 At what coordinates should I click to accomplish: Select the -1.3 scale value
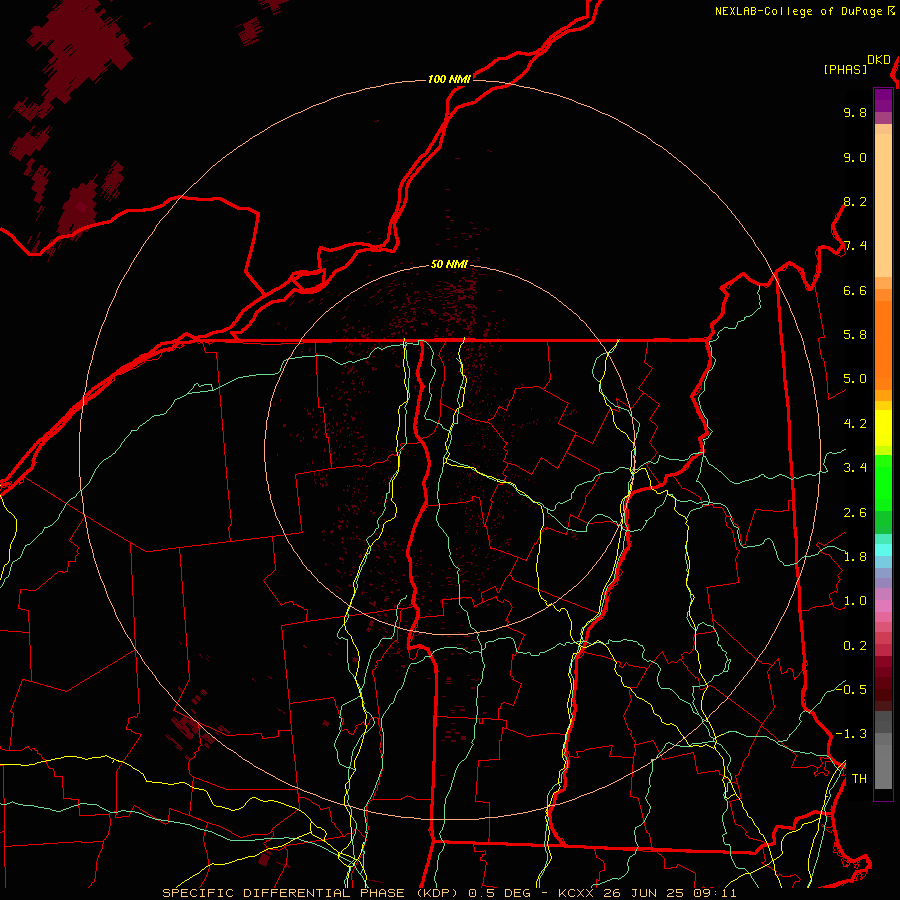851,734
